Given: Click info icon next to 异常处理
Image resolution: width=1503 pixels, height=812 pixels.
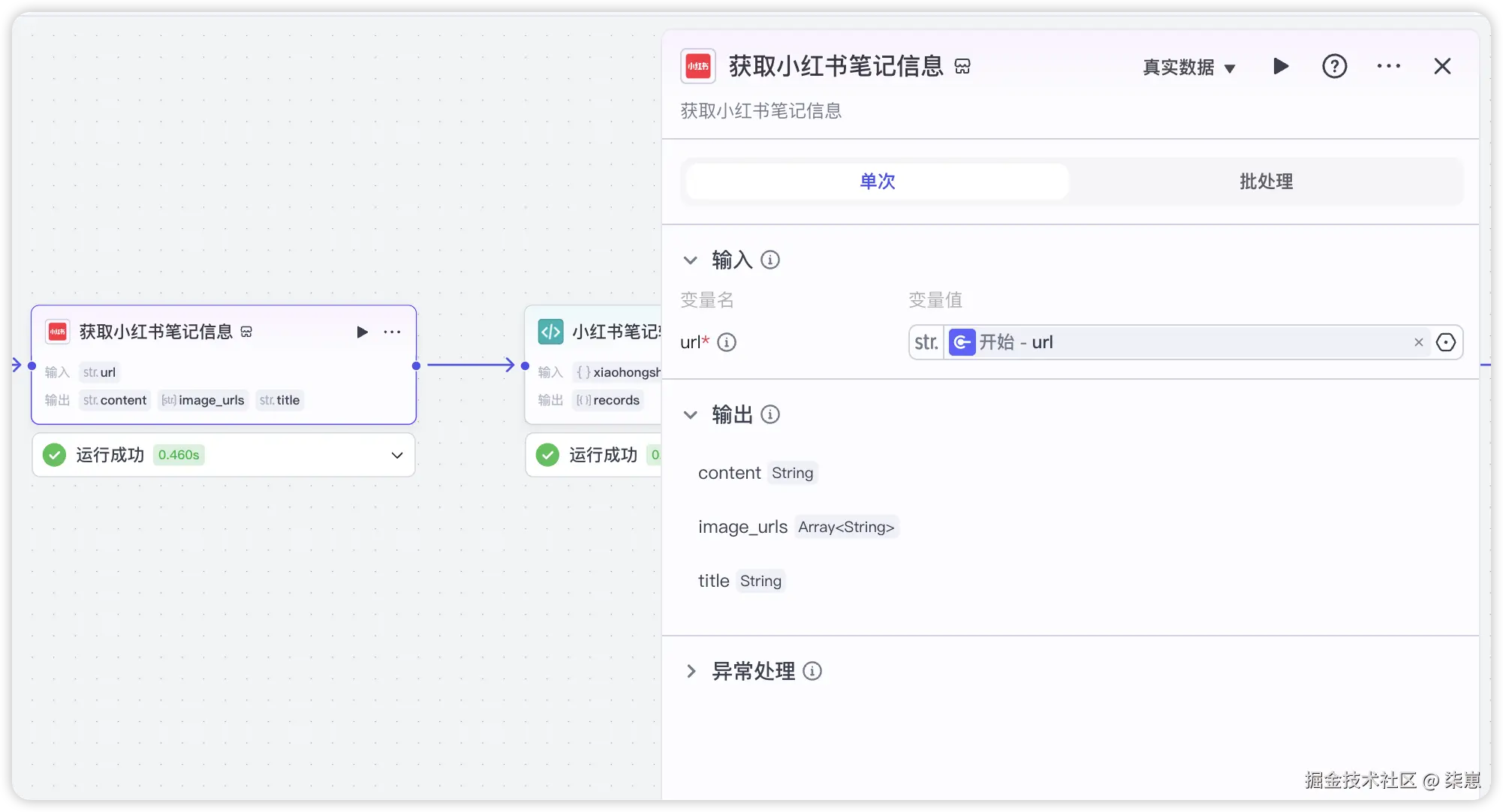Looking at the screenshot, I should click(812, 671).
